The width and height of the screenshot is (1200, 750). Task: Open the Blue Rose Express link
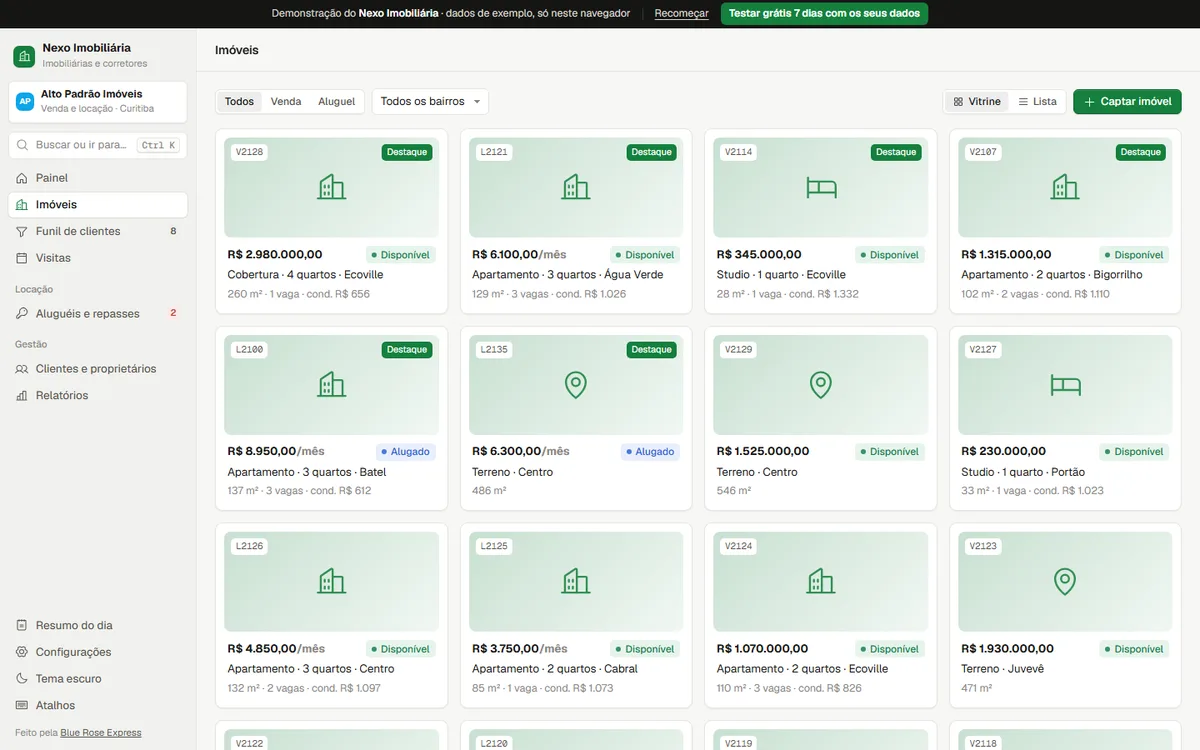pyautogui.click(x=101, y=733)
